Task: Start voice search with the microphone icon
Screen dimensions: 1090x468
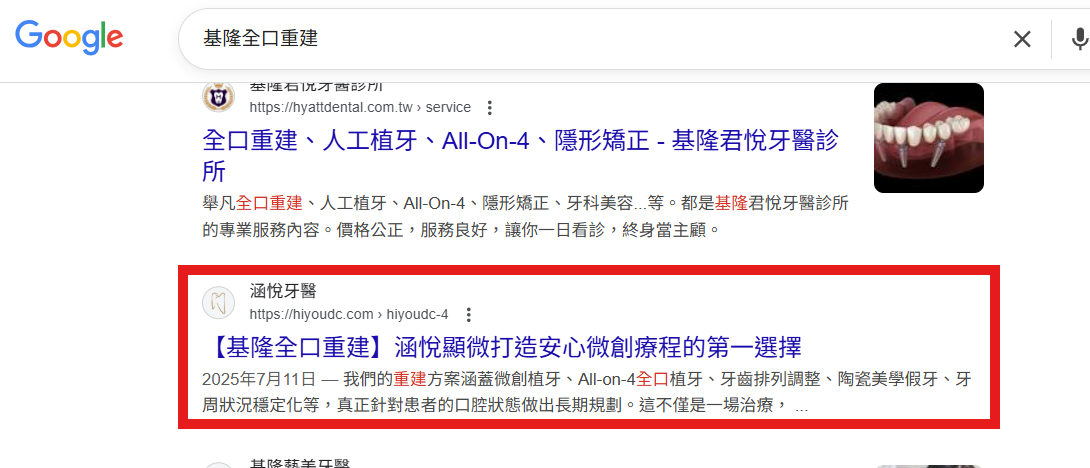Action: tap(1078, 39)
